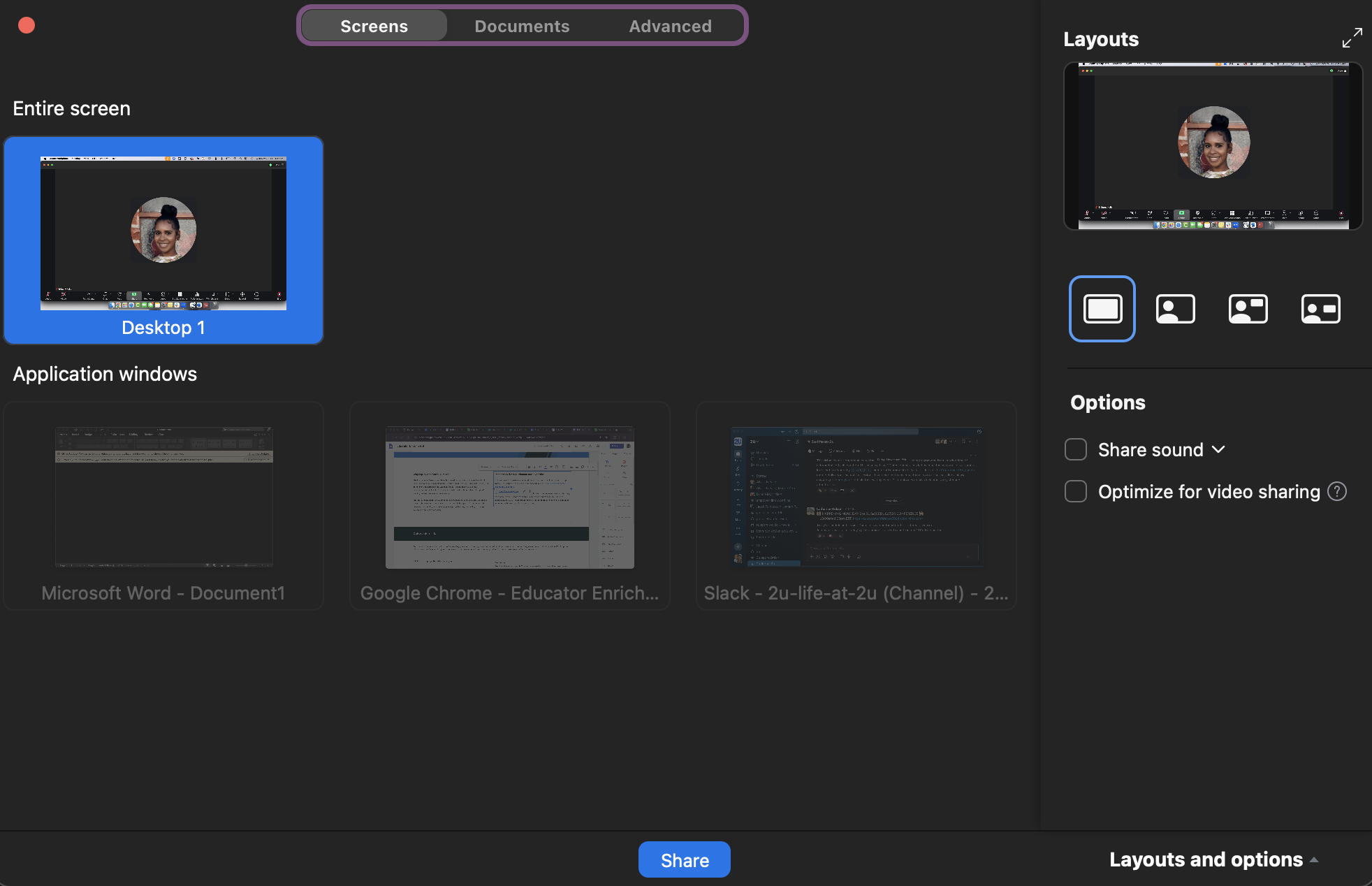Switch to the Advanced tab
Screen dimensions: 1372x886
pos(670,25)
